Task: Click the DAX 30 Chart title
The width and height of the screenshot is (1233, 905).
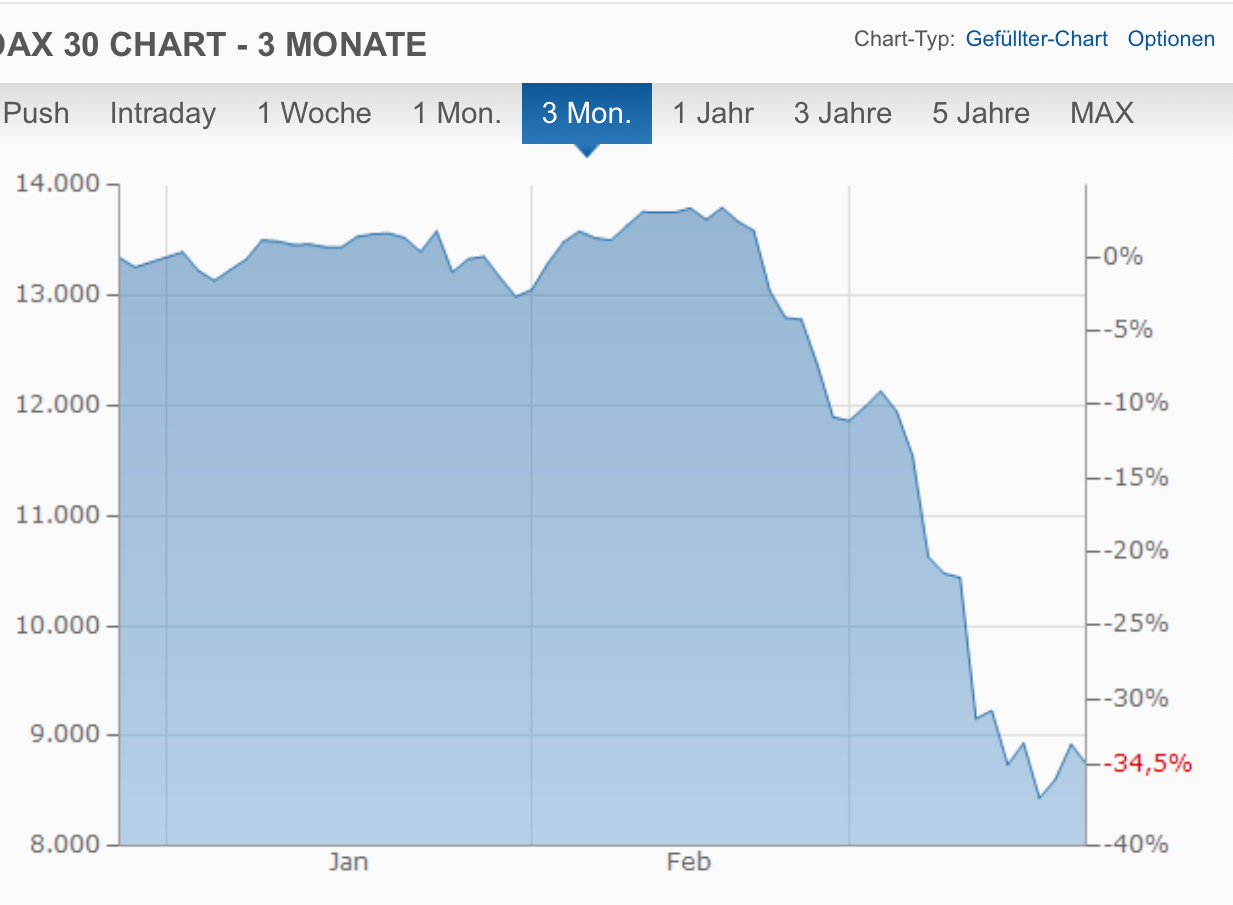Action: pyautogui.click(x=213, y=44)
